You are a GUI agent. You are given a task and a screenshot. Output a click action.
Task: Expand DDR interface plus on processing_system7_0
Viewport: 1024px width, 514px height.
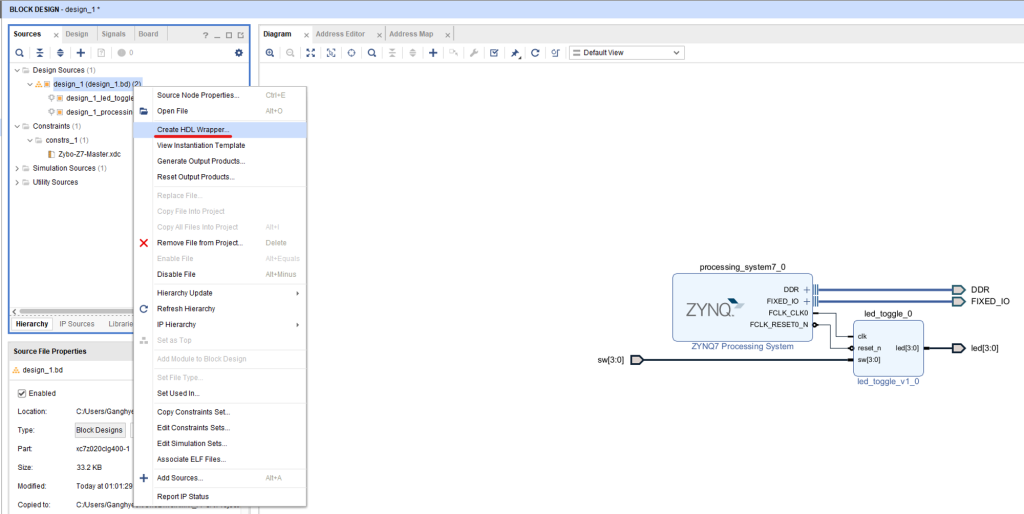click(x=807, y=290)
